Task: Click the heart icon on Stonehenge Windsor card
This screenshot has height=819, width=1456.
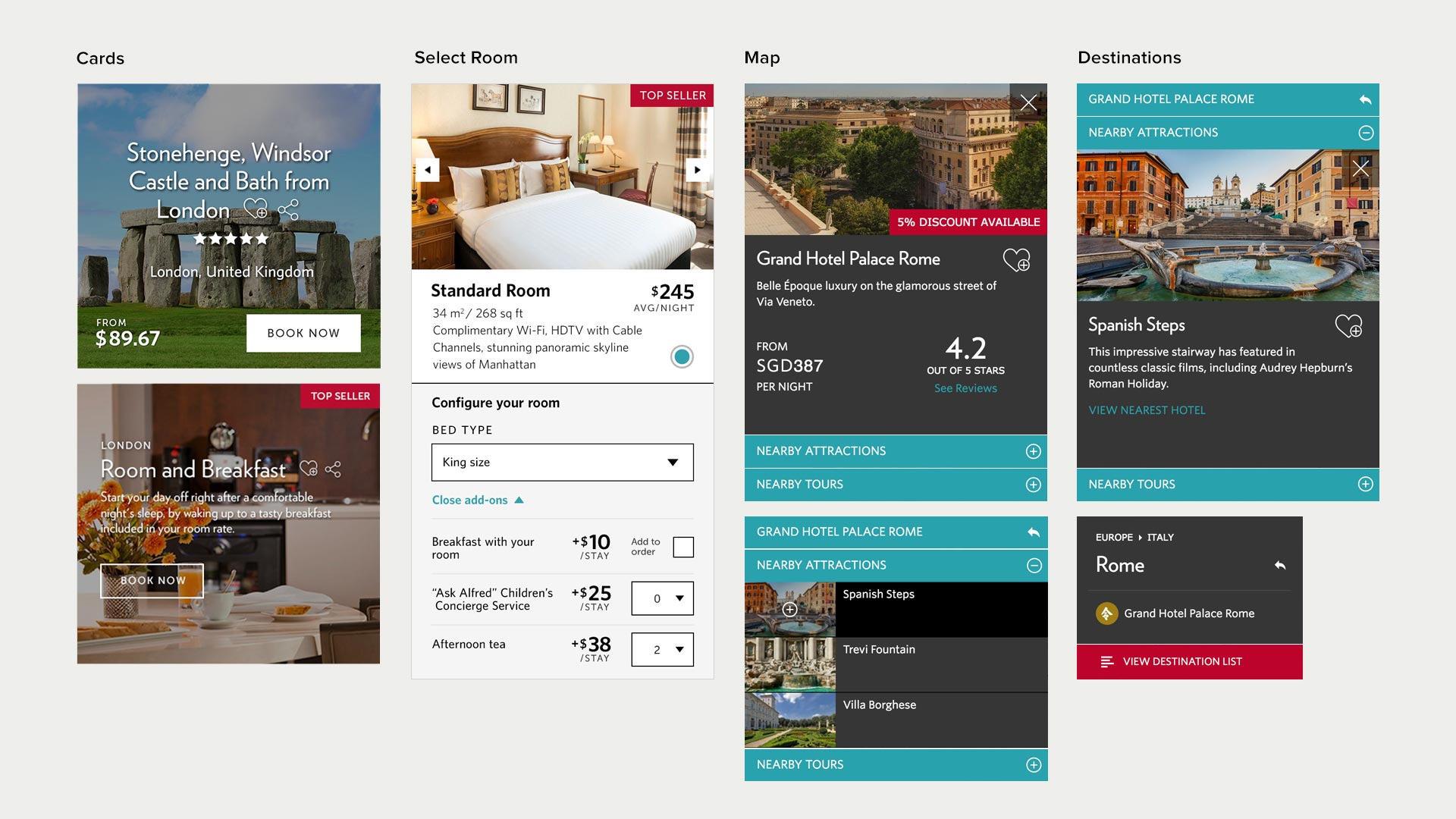Action: (x=256, y=208)
